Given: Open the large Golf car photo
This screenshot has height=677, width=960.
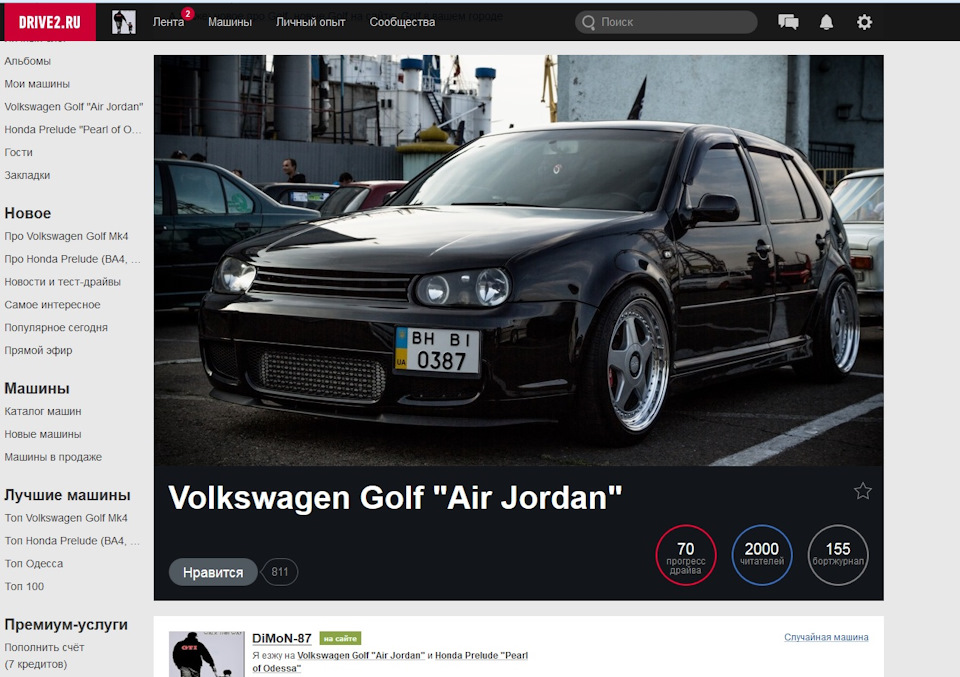Looking at the screenshot, I should coord(519,261).
